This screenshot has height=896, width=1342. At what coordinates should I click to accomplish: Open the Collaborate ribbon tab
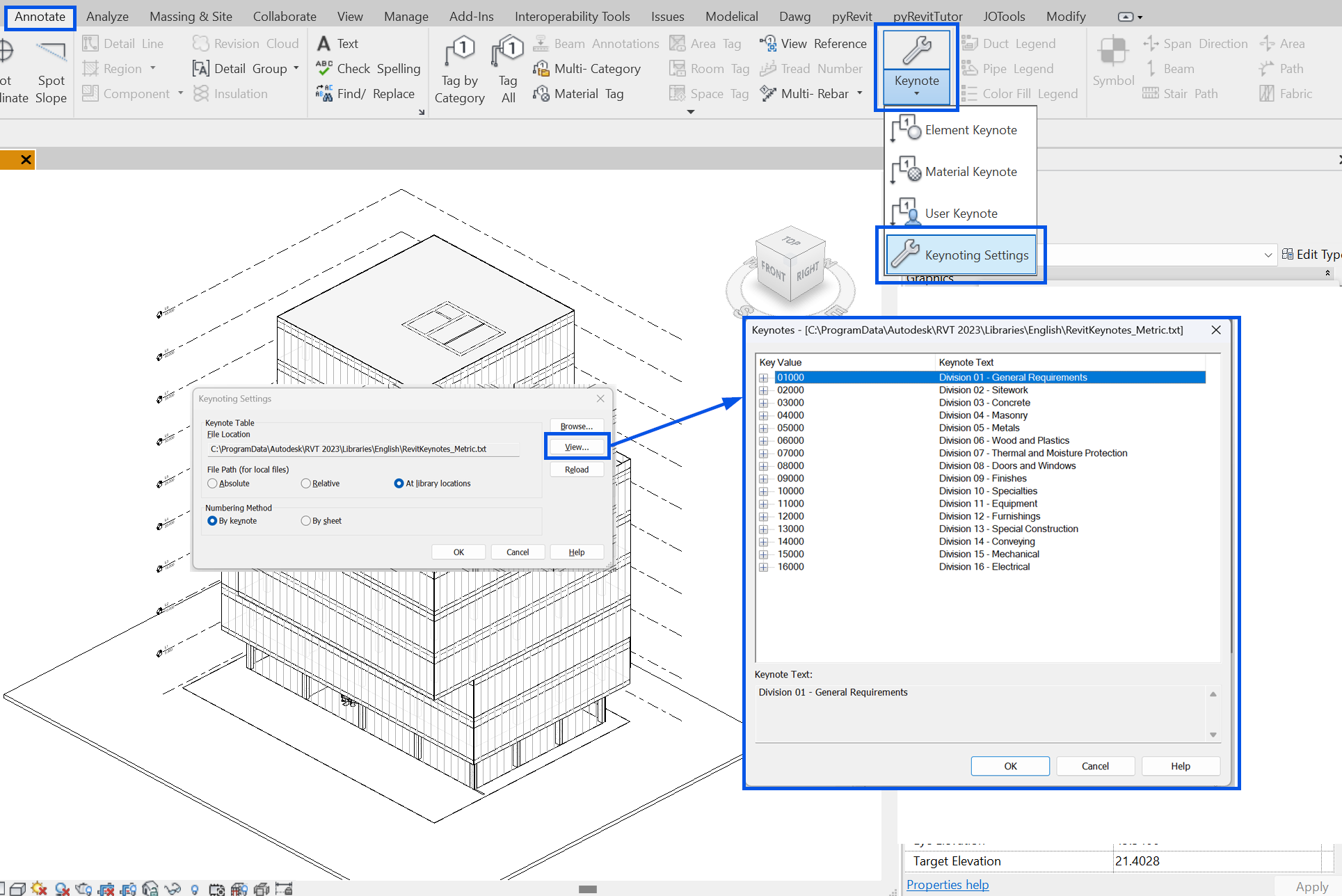tap(285, 17)
